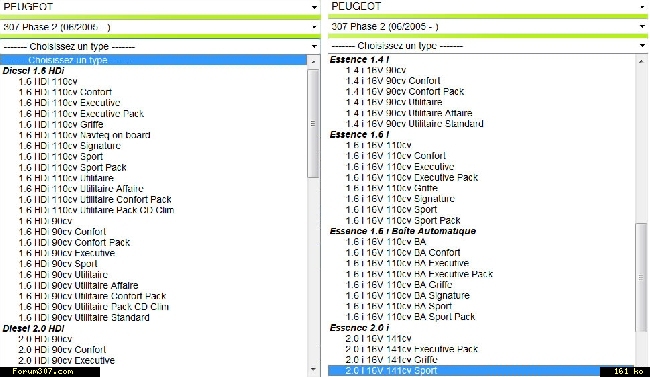Open the left 307 Phase 2 model dropdown

160,27
